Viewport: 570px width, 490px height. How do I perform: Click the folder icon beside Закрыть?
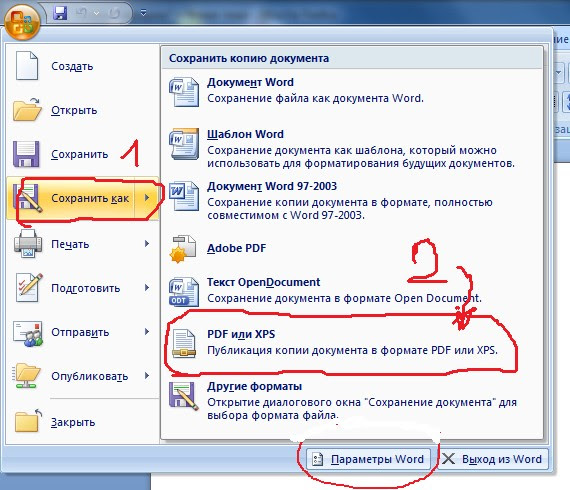[28, 421]
